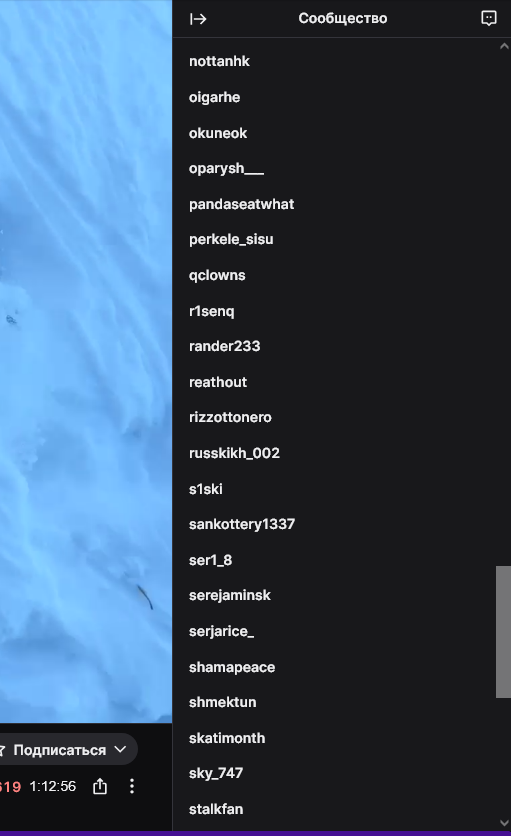Select user russkikh_002
The width and height of the screenshot is (511, 836).
[234, 453]
